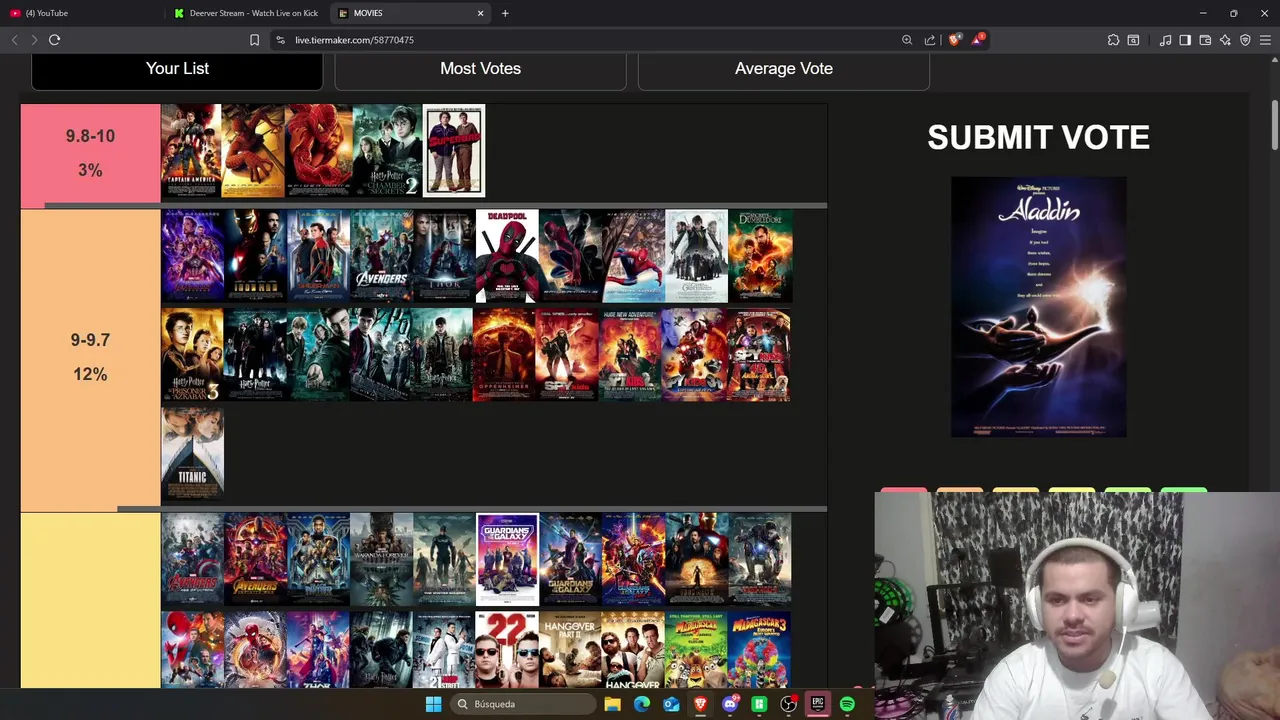
Task: Select the MOVIES browser tab
Action: (x=410, y=13)
